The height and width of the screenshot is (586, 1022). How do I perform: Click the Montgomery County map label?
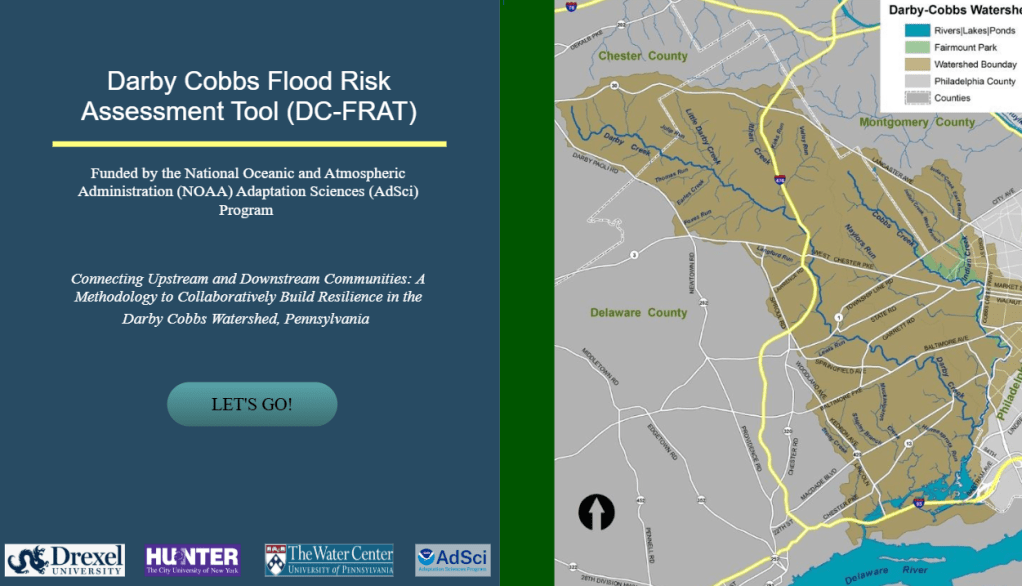coord(916,122)
